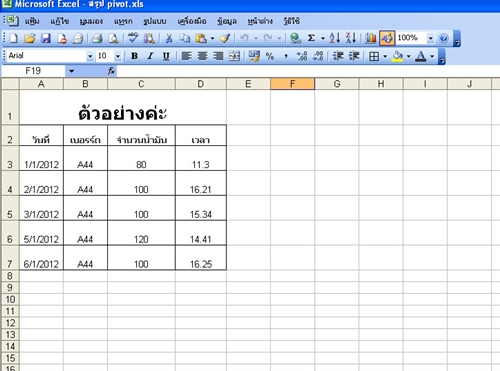Open an existing file with folder icon
This screenshot has width=500, height=371.
[30, 39]
